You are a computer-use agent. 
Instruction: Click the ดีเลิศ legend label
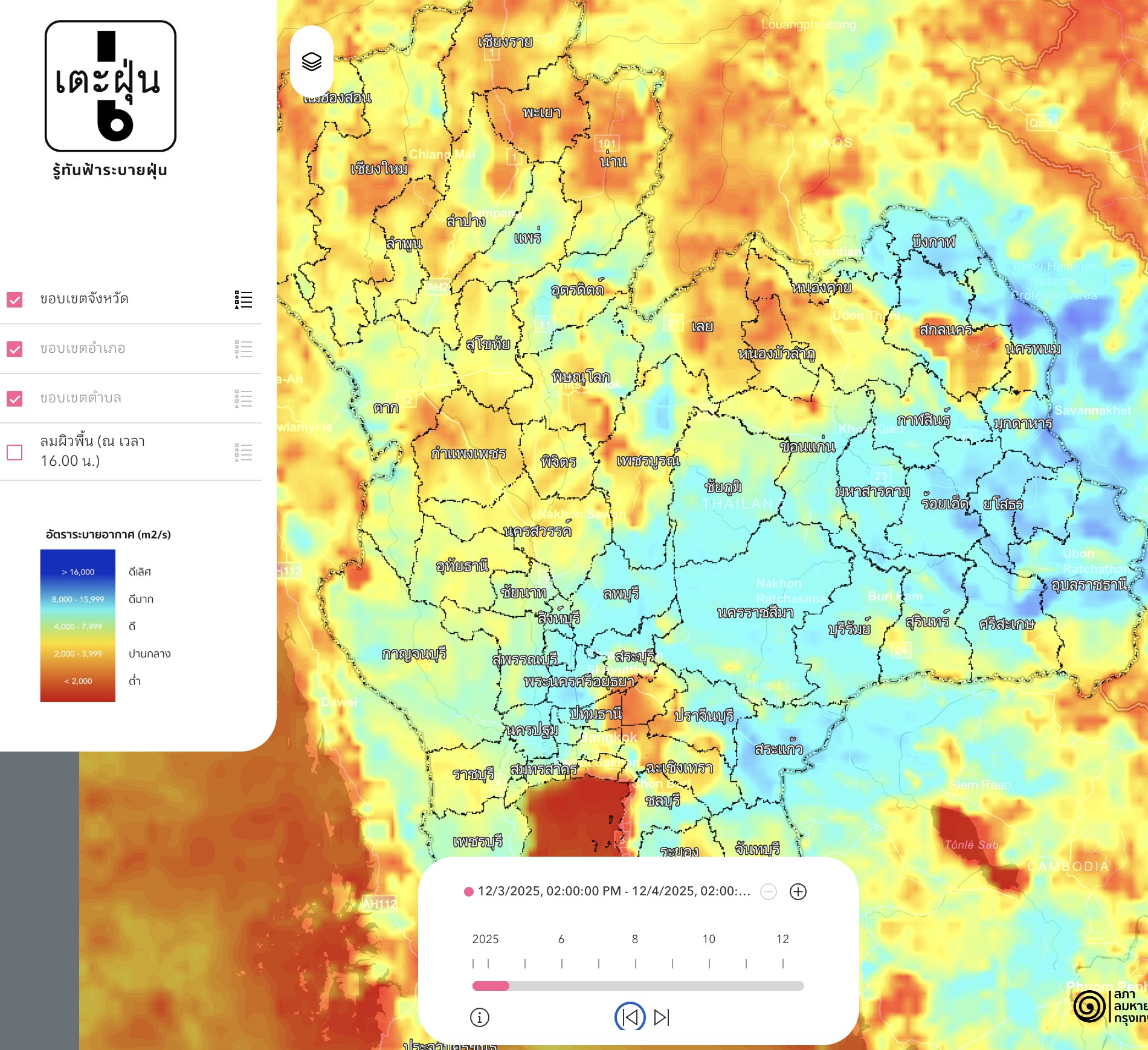click(x=140, y=572)
